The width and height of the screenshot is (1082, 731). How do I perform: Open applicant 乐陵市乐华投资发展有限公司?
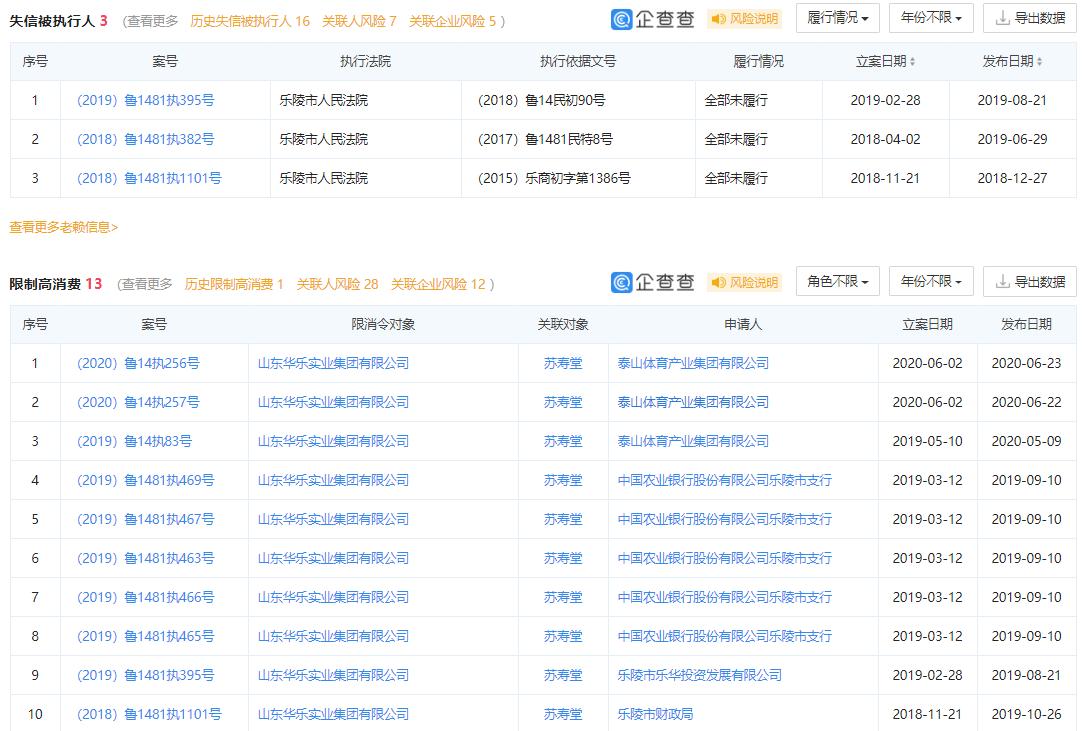tap(700, 675)
